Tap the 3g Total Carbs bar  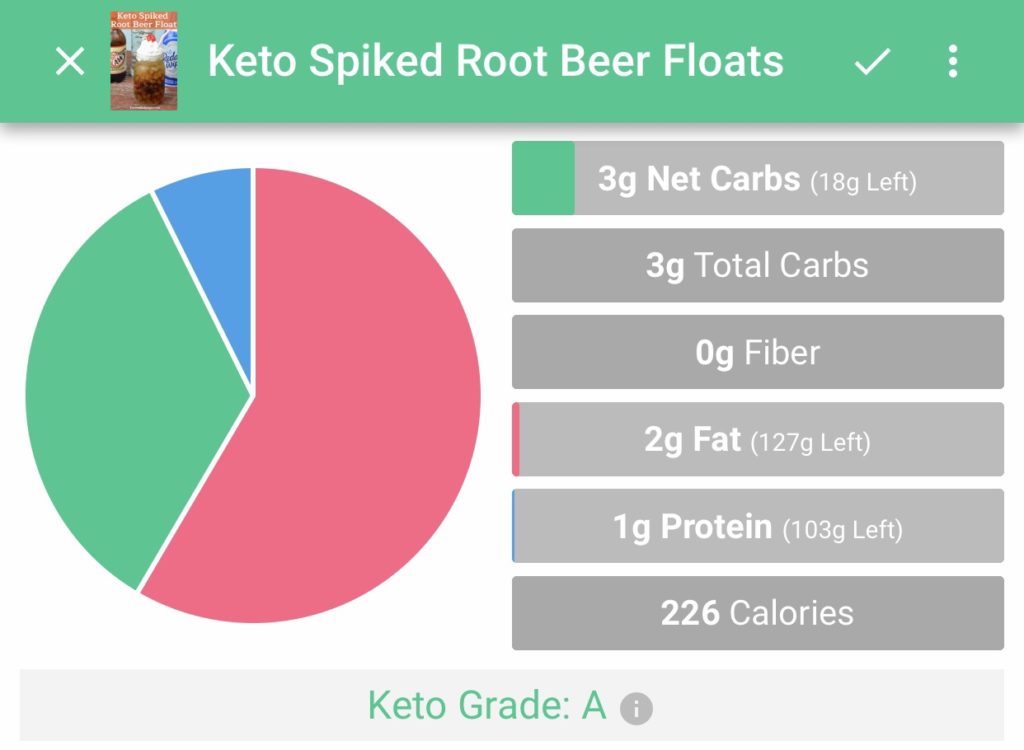pyautogui.click(x=757, y=265)
